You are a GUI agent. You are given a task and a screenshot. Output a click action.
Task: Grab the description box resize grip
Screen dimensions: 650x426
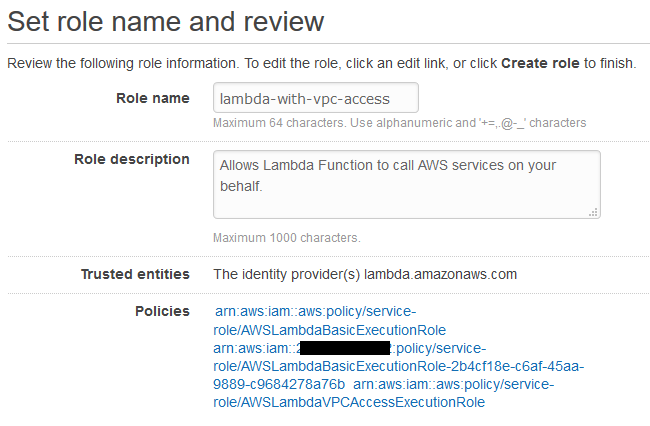tap(594, 212)
